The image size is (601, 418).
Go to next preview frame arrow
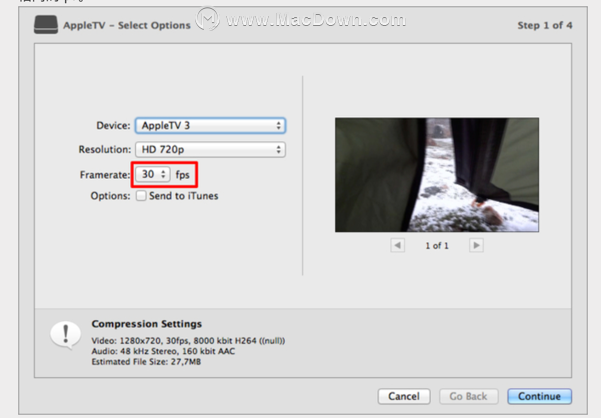tap(476, 245)
